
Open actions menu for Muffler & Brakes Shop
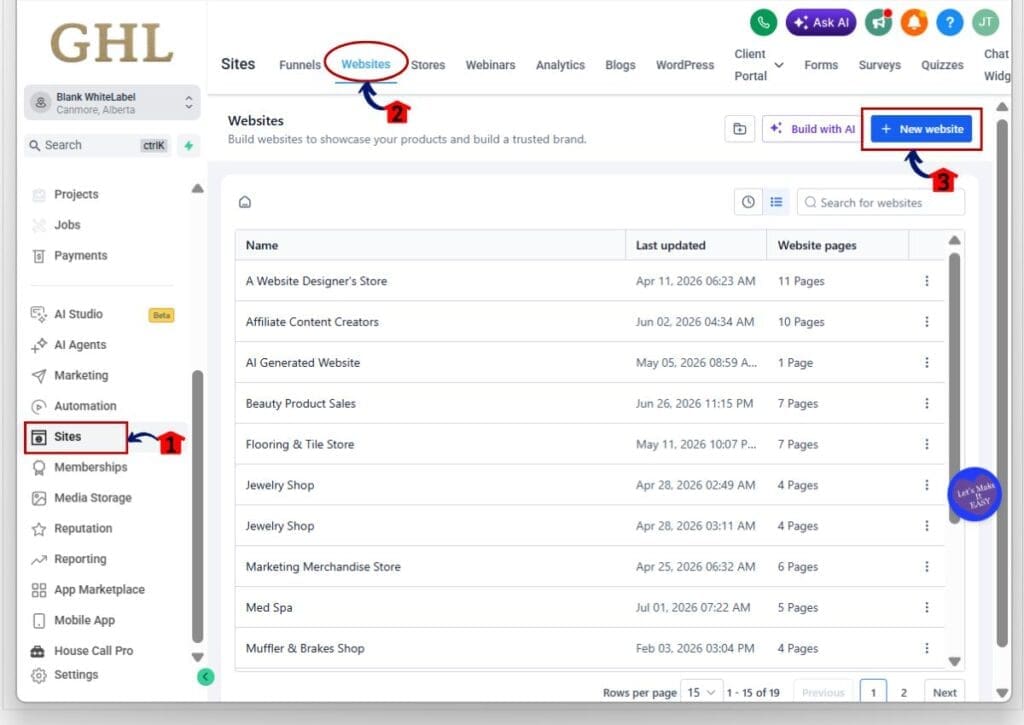[x=926, y=648]
